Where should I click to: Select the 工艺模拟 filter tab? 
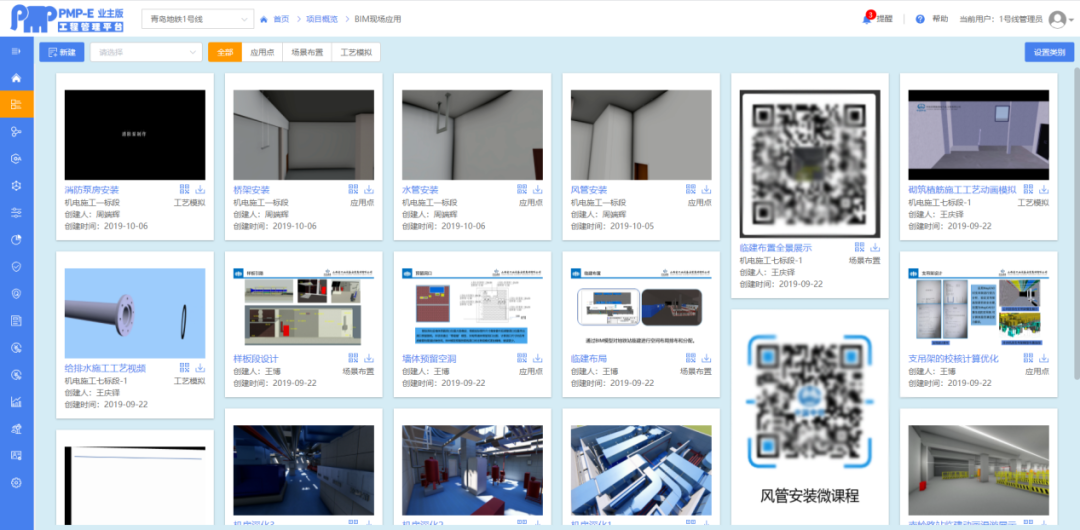[x=356, y=52]
